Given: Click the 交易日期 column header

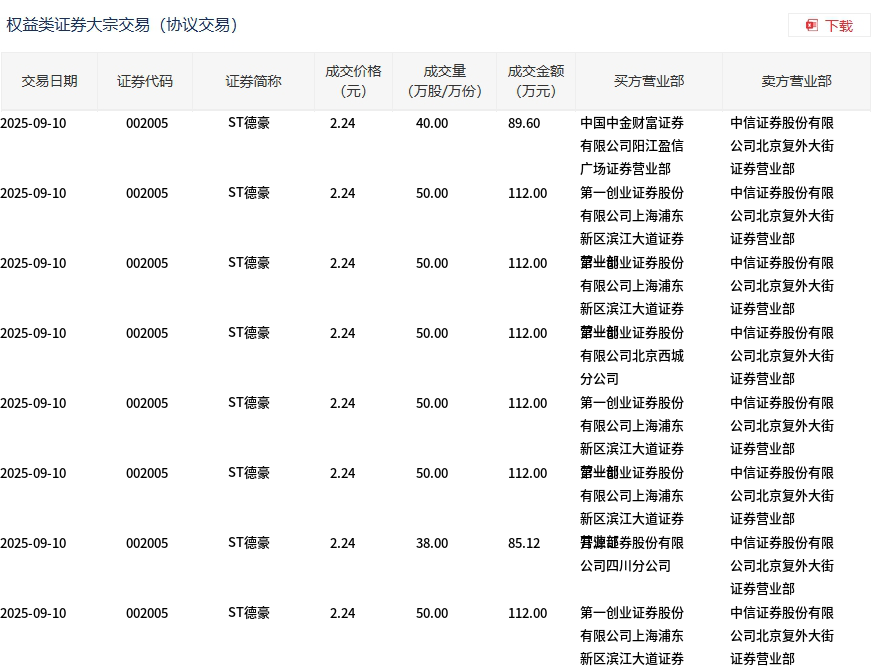Looking at the screenshot, I should click(49, 81).
